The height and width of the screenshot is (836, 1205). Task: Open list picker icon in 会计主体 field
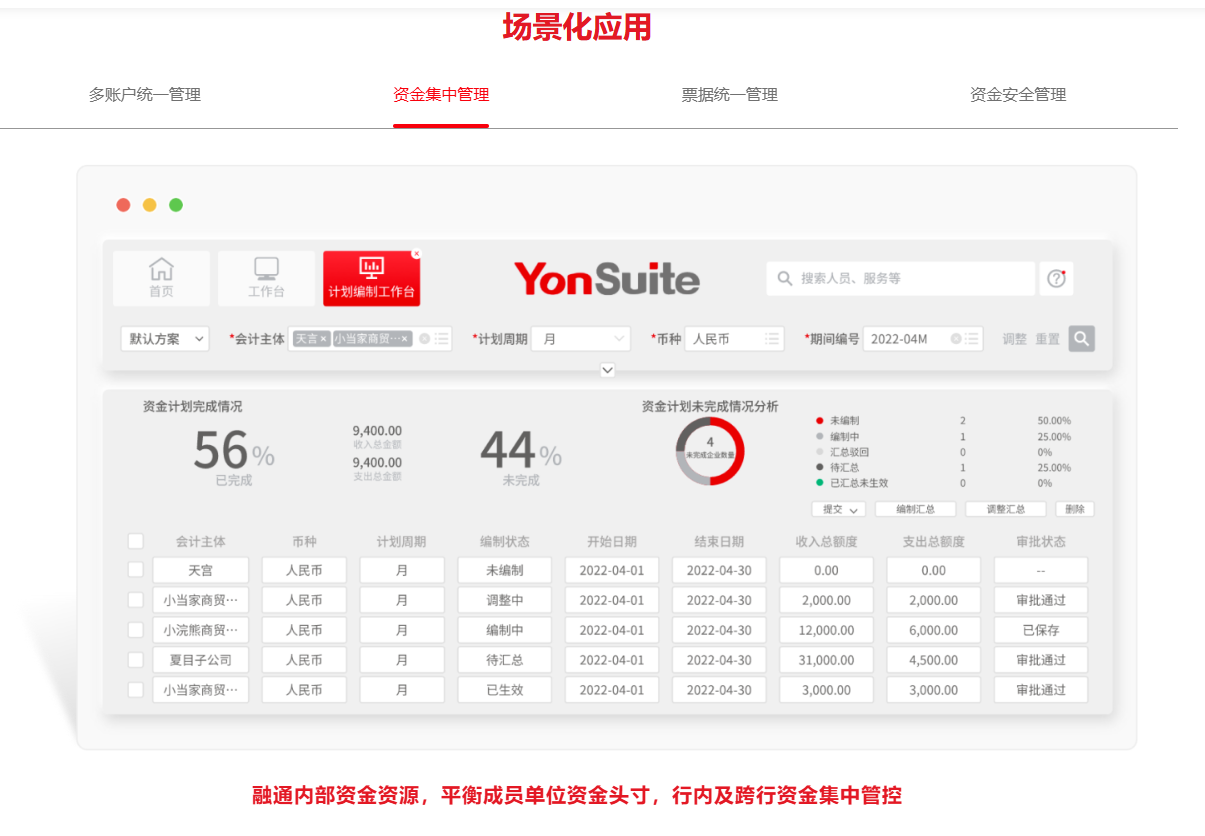(x=441, y=339)
